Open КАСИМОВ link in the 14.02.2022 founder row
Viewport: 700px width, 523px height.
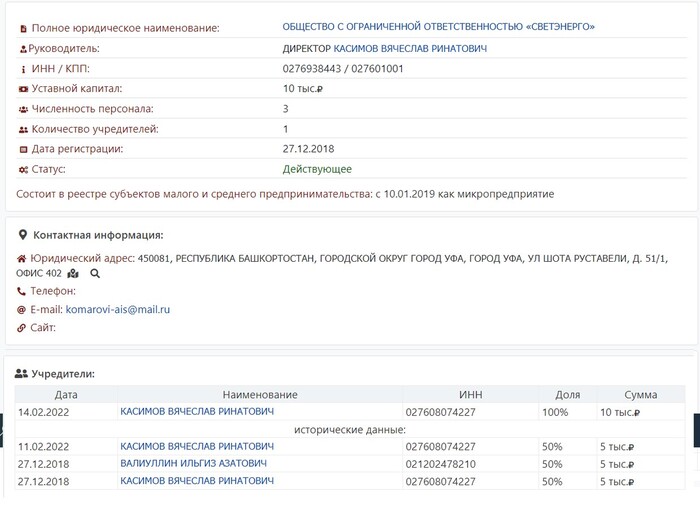(x=197, y=411)
